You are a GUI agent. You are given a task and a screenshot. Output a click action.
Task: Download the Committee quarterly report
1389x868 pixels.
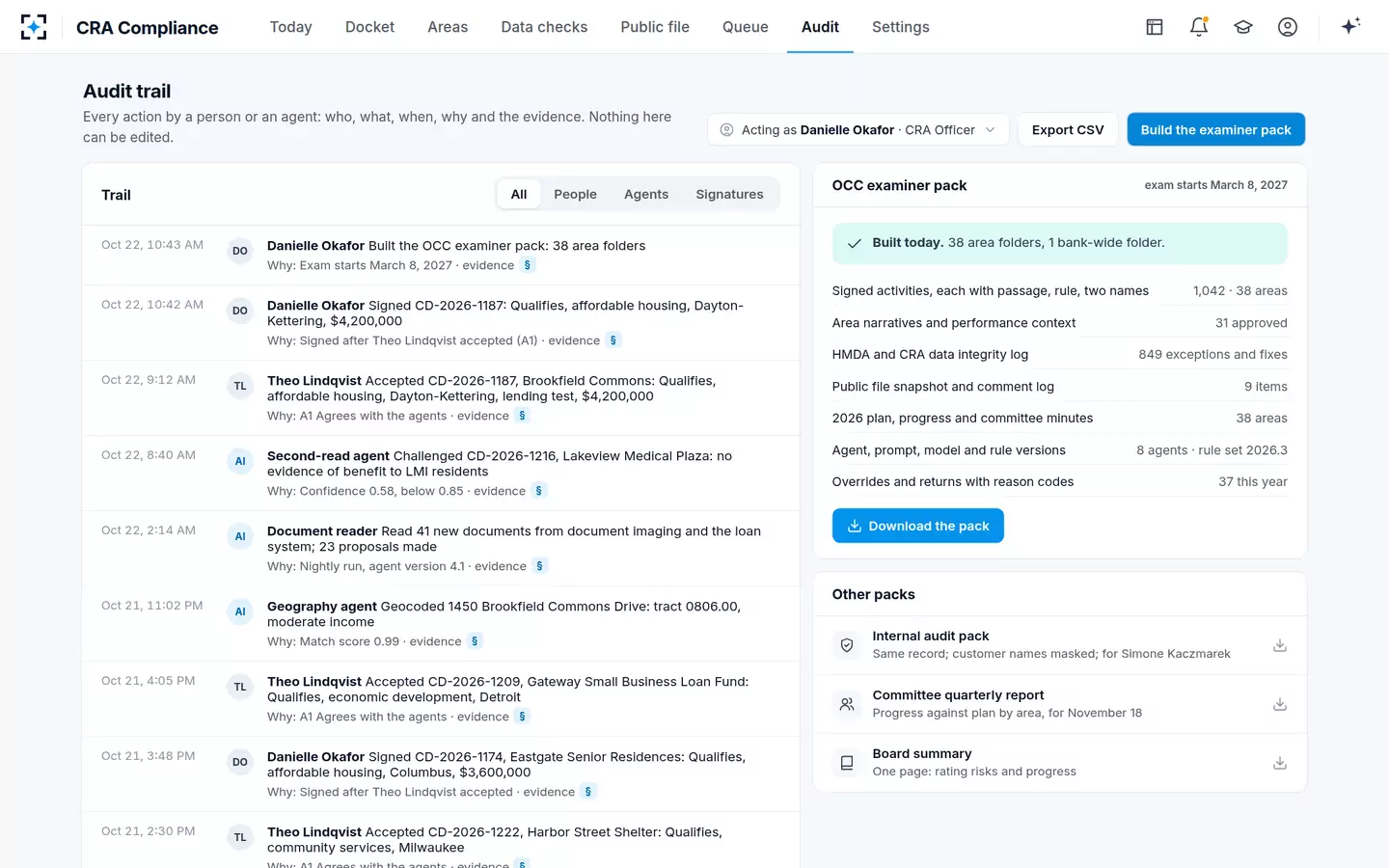click(x=1280, y=704)
